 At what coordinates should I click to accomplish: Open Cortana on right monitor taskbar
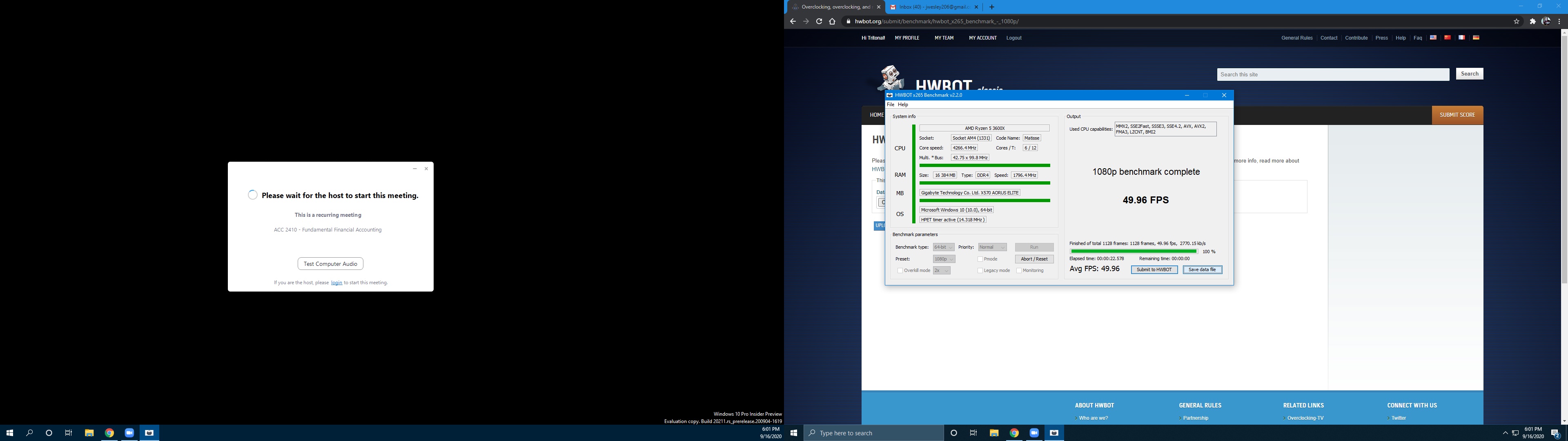[954, 433]
